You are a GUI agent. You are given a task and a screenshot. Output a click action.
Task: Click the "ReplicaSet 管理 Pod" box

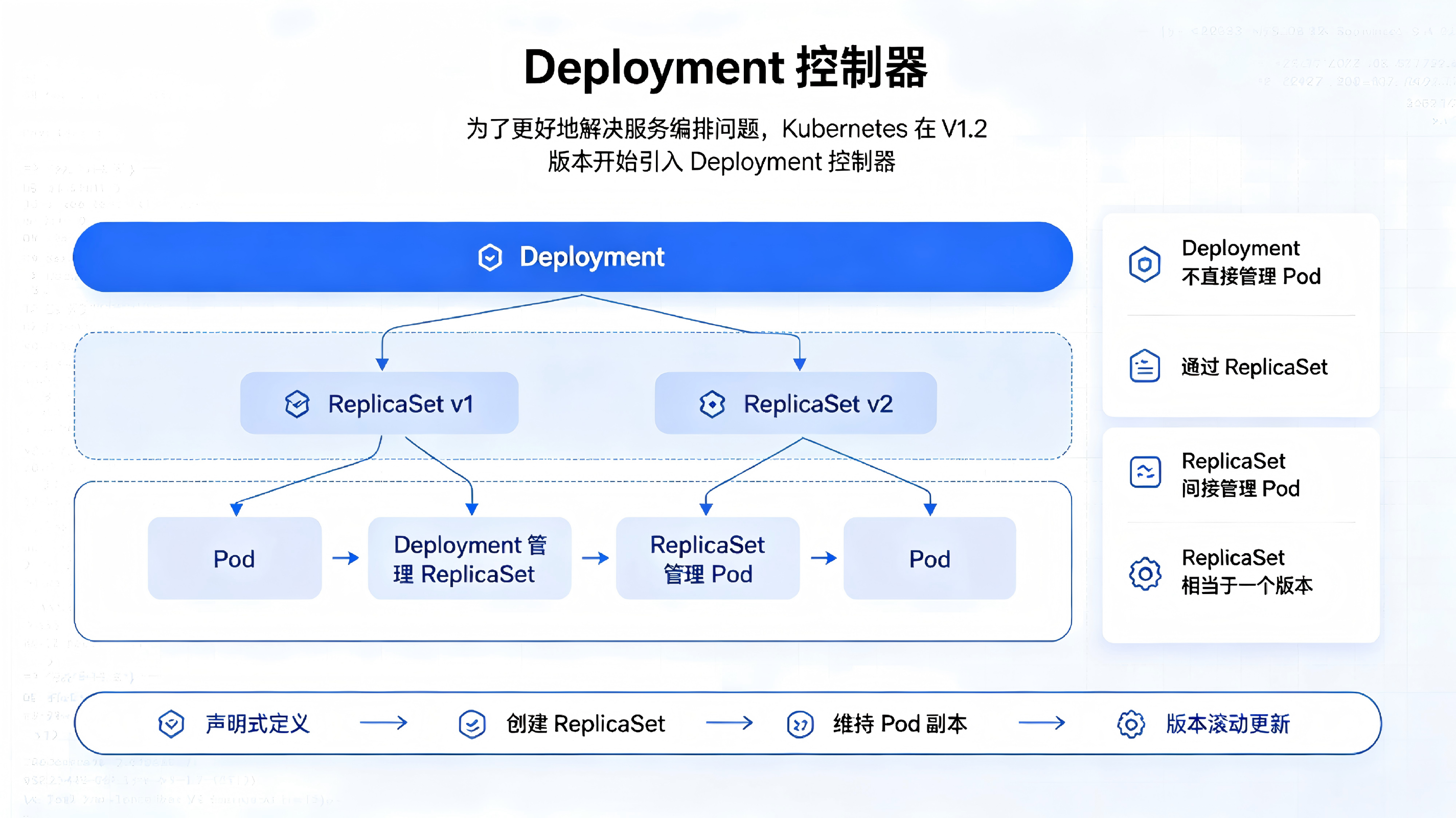708,558
